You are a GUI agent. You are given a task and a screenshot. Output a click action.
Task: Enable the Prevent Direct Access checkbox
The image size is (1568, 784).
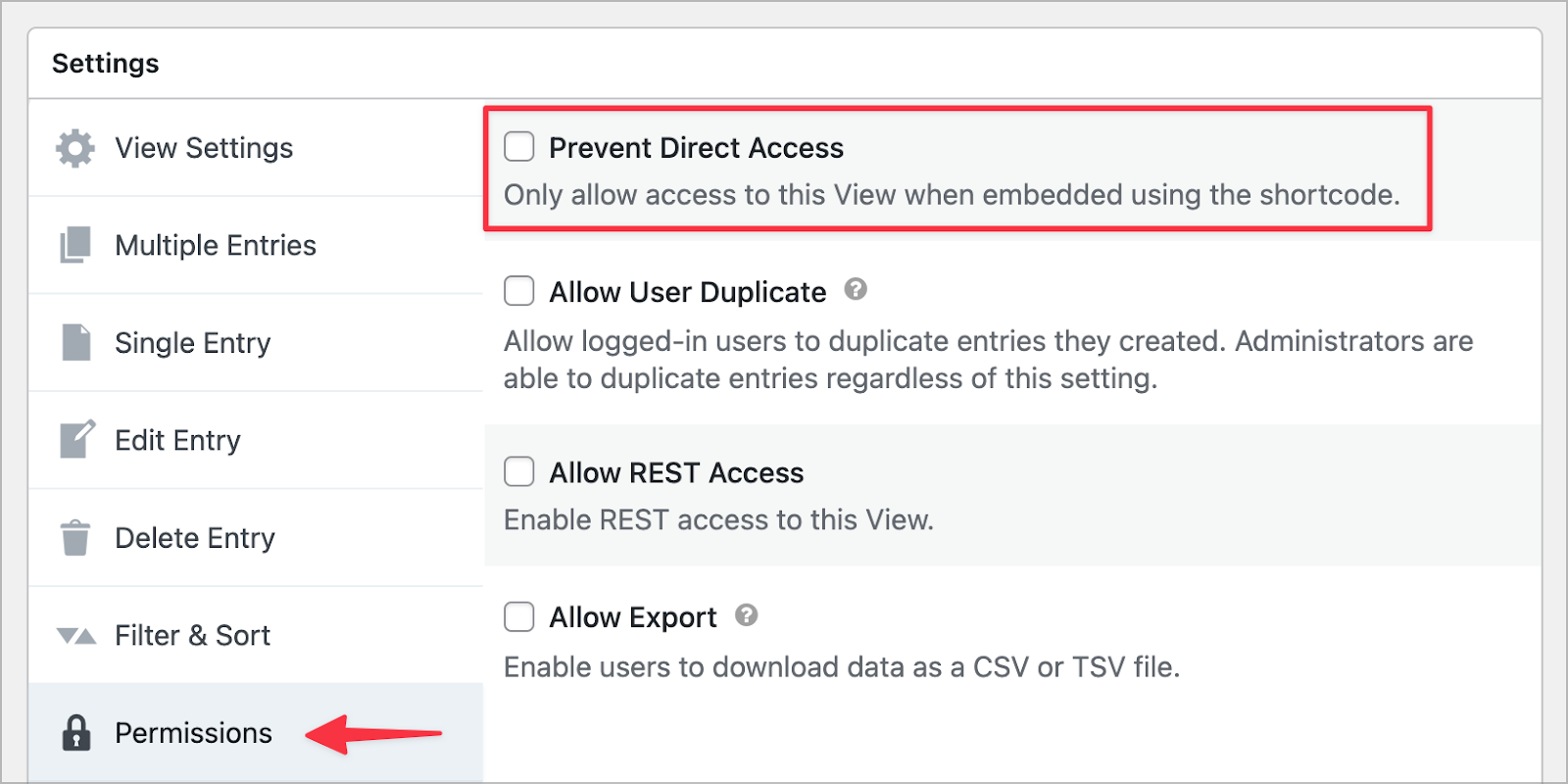click(x=518, y=145)
